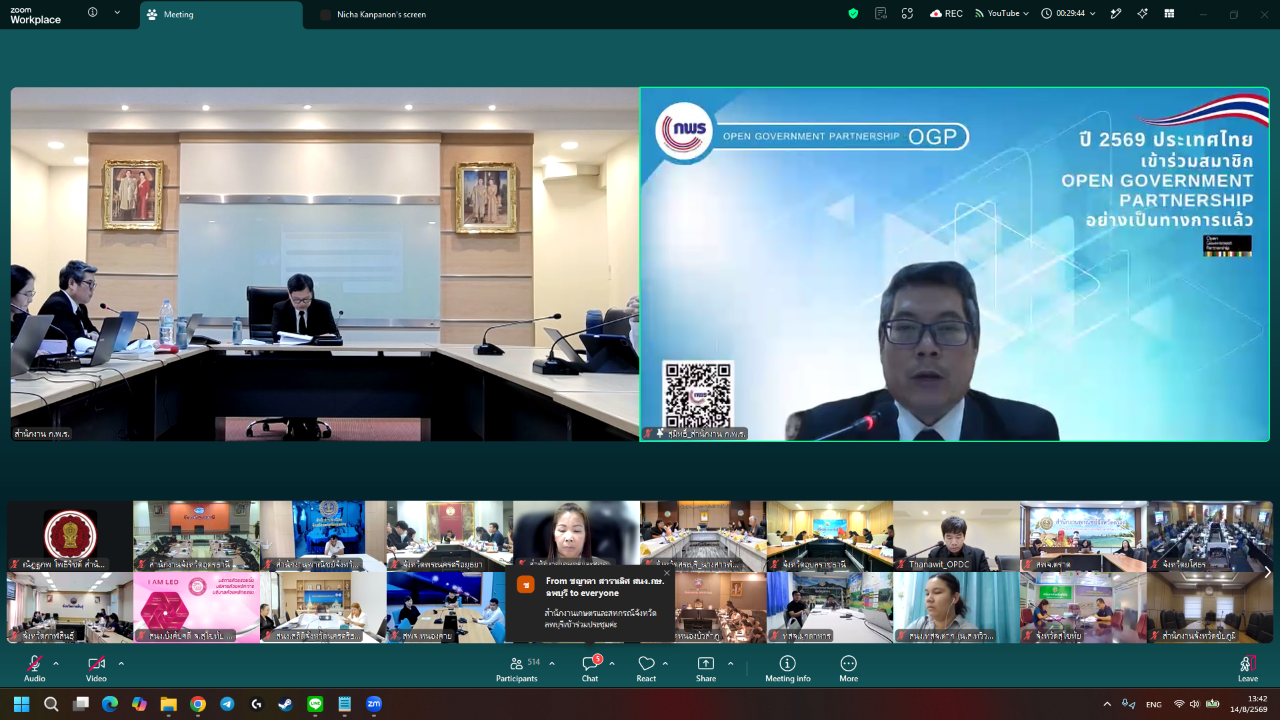Screen dimensions: 1280x720
Task: Select the Thanawit_OPDC participant thumbnail
Action: 956,536
